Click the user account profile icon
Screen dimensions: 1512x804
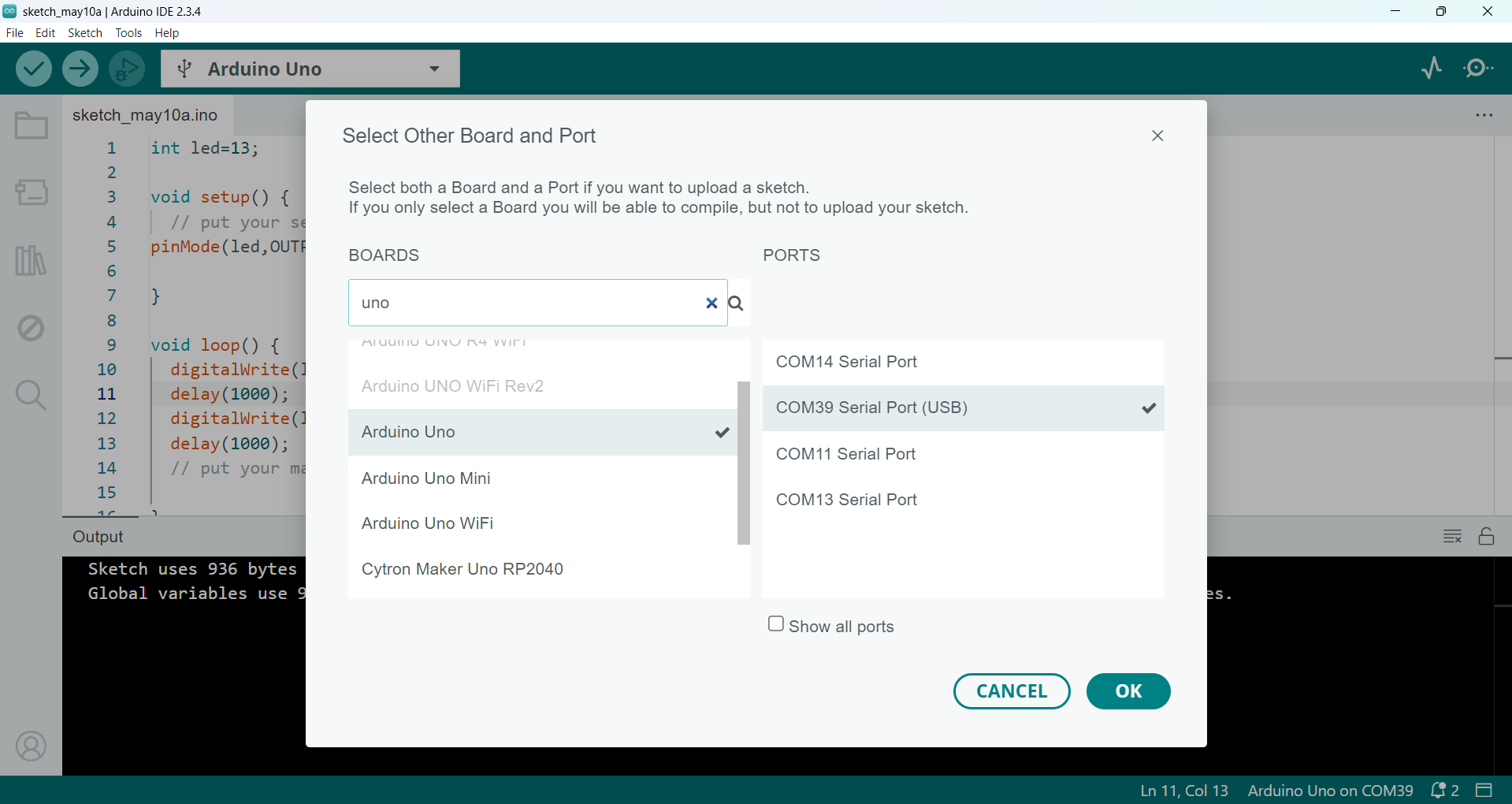tap(32, 746)
